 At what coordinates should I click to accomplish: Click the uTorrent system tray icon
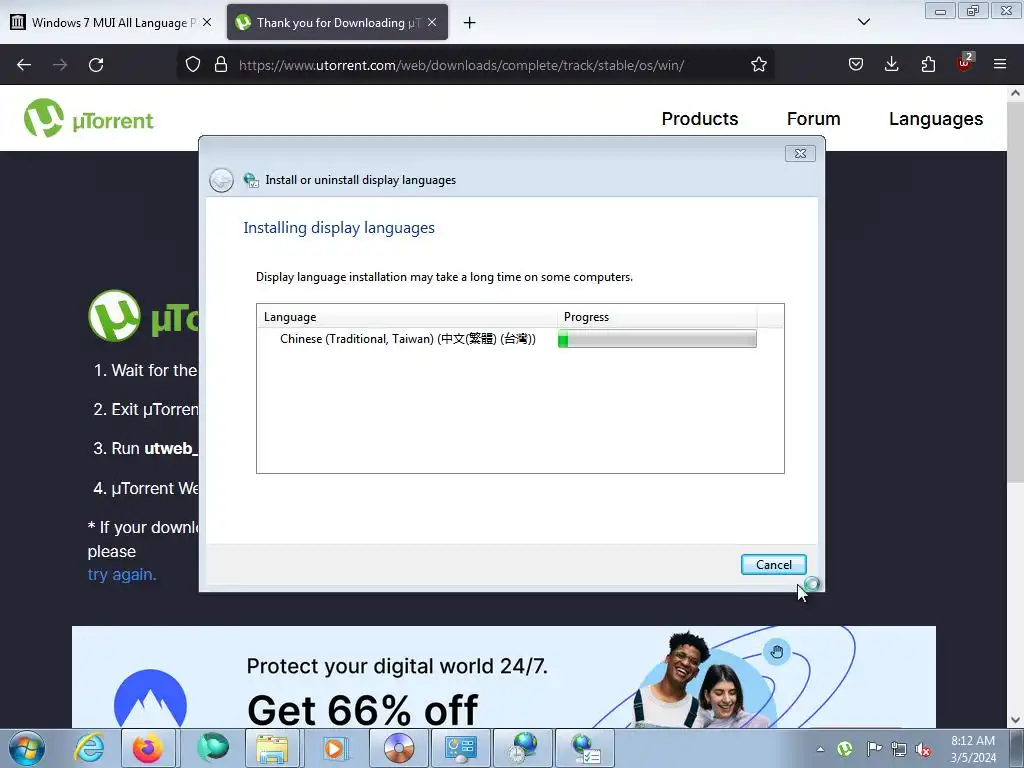845,749
